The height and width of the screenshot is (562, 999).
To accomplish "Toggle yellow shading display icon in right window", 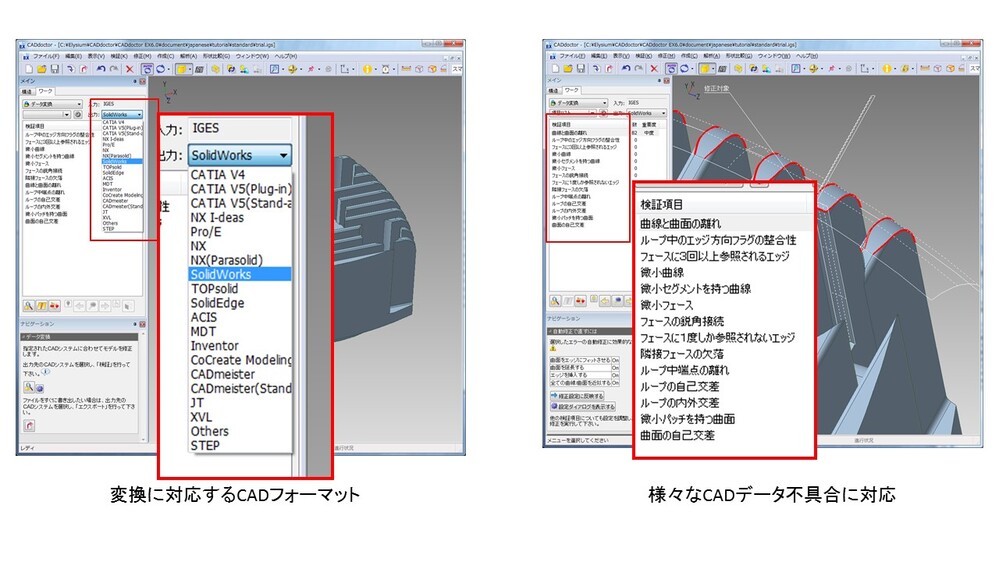I will (705, 68).
